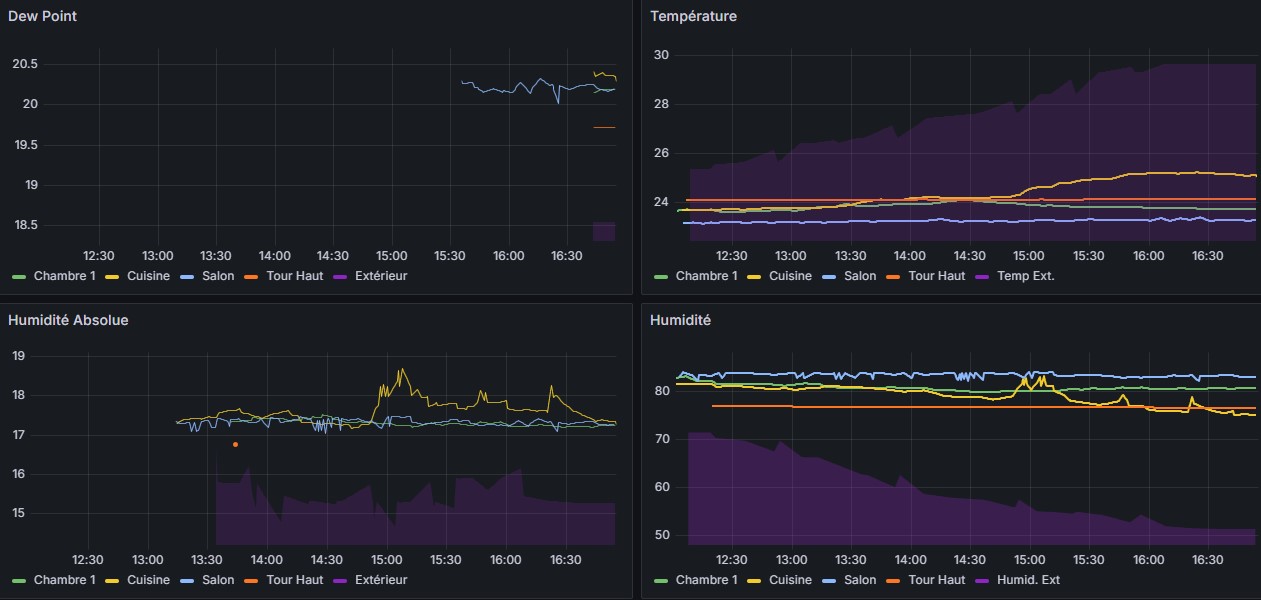Click Tour Haut label in Température legend
The height and width of the screenshot is (600, 1261).
point(936,275)
